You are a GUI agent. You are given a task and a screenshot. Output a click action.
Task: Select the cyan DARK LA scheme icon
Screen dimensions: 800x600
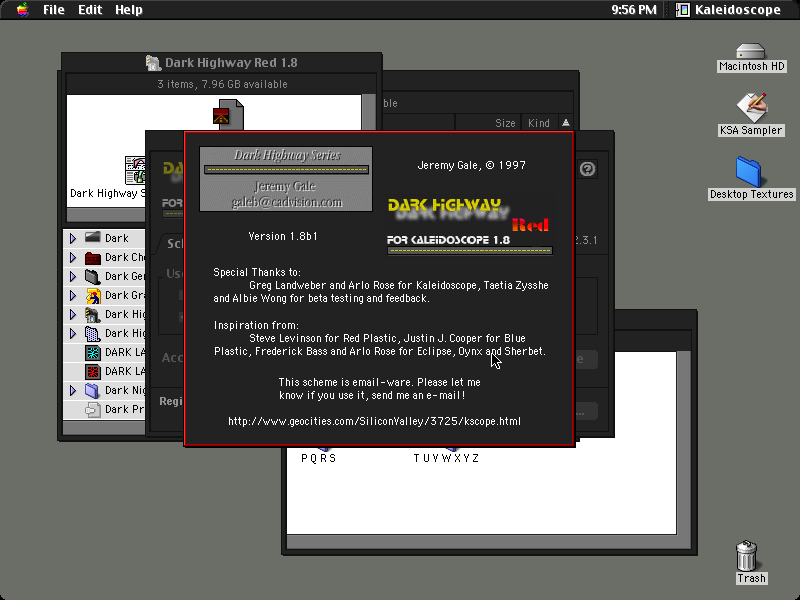coord(92,352)
